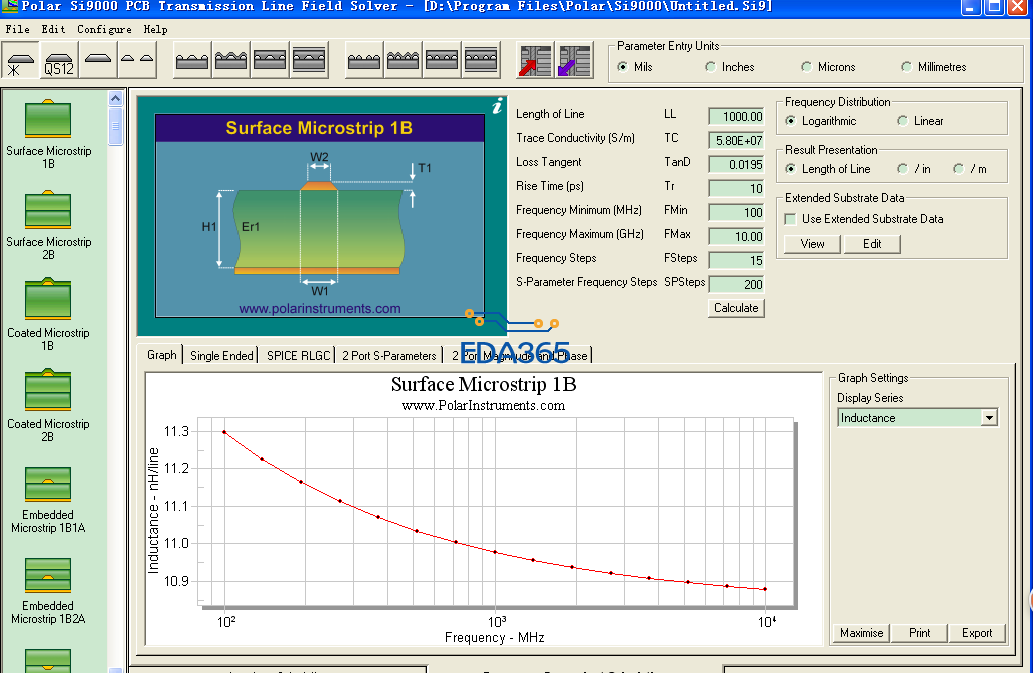
Task: Open the File menu
Action: (x=17, y=29)
